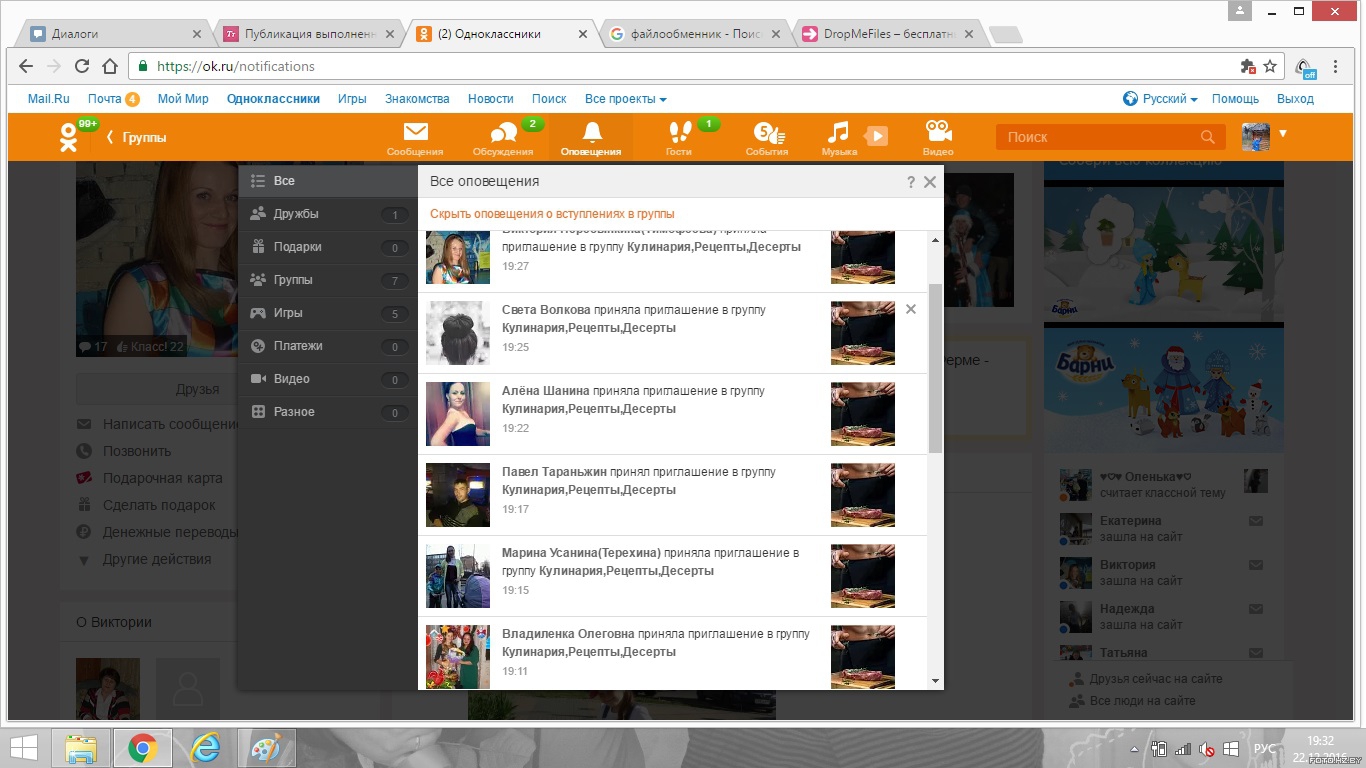Go back to Группы in header

(x=137, y=138)
